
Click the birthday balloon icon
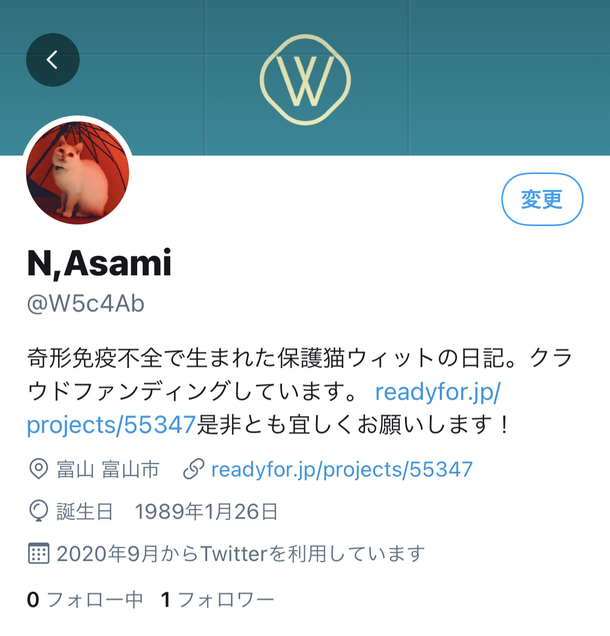39,511
